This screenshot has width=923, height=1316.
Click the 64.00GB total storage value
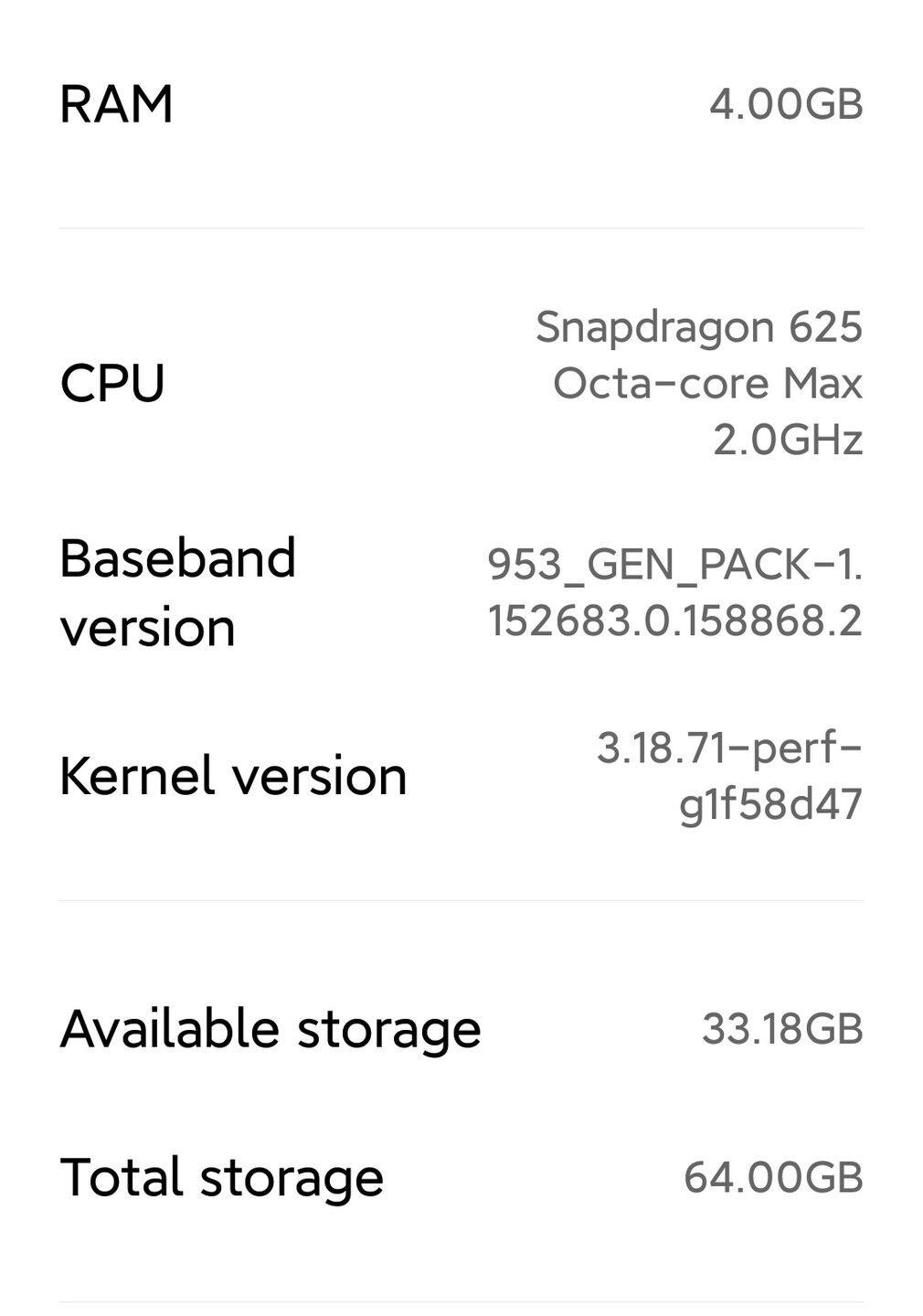click(x=773, y=1177)
